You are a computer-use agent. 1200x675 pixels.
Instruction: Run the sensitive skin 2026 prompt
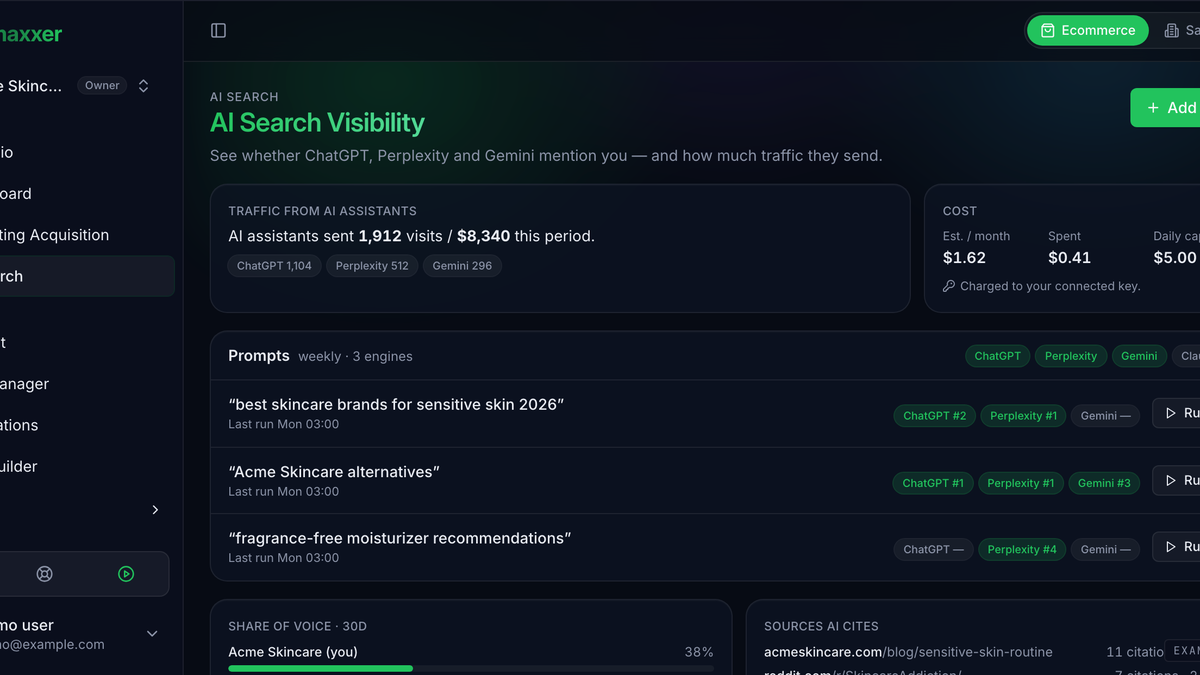click(1177, 413)
